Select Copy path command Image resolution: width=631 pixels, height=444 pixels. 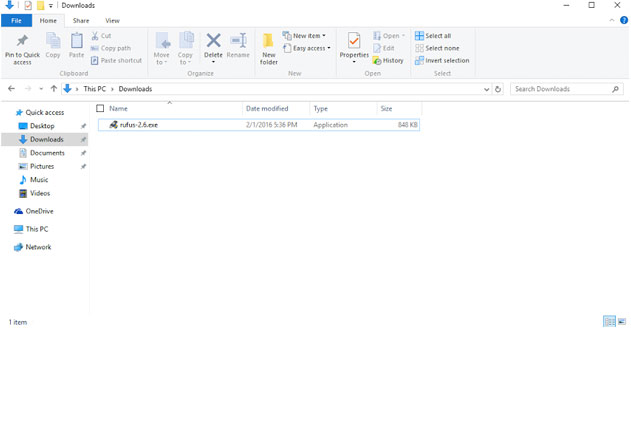pos(111,48)
